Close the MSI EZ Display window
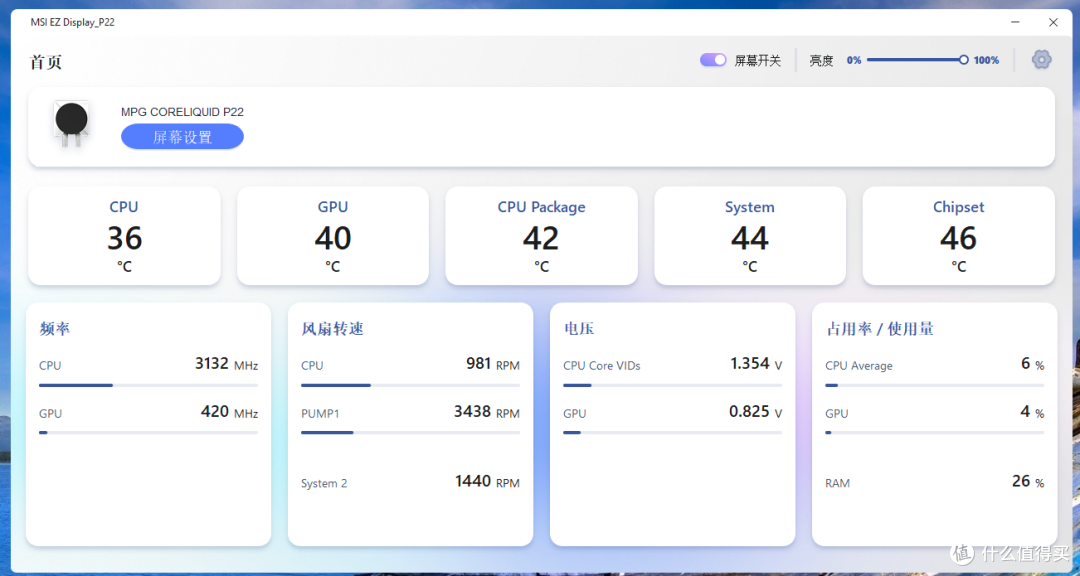 tap(1053, 22)
